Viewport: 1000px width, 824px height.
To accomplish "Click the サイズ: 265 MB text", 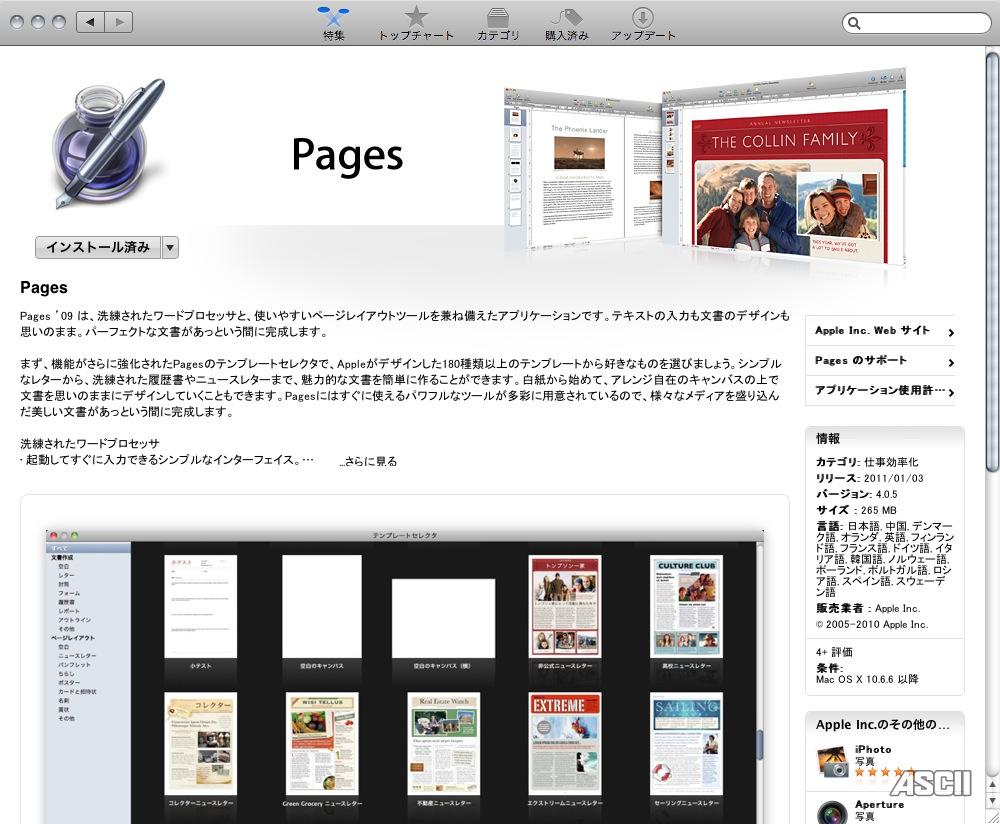I will 856,510.
